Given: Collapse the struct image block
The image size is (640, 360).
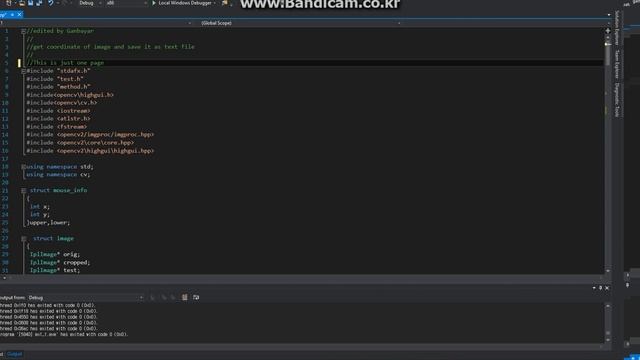Looking at the screenshot, I should 23,239.
